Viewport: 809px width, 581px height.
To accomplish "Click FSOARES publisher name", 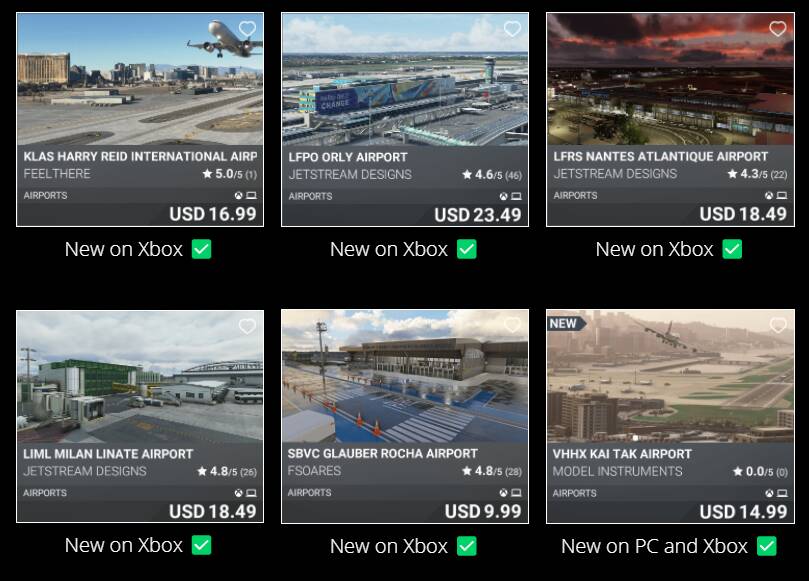I will 315,471.
